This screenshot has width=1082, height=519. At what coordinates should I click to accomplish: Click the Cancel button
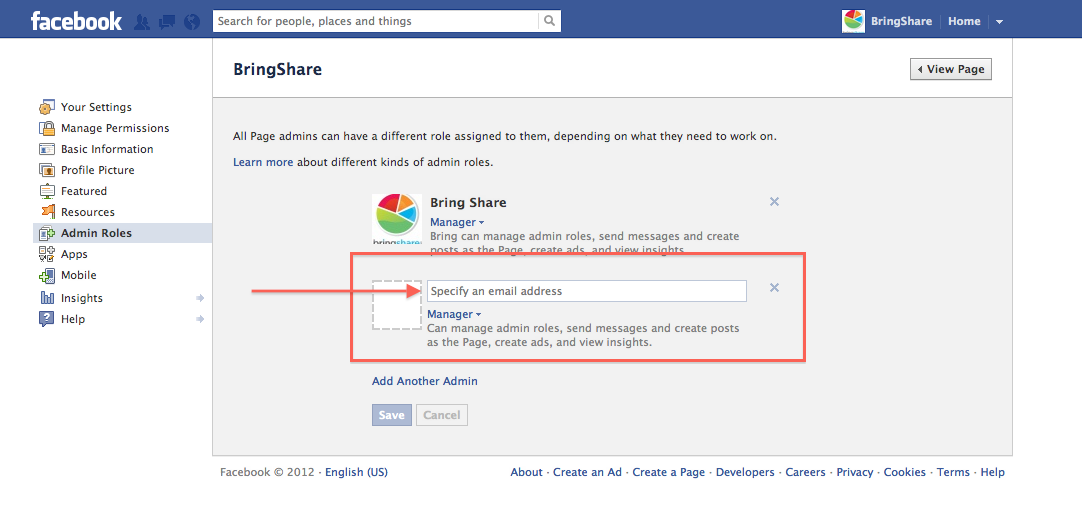pyautogui.click(x=442, y=415)
